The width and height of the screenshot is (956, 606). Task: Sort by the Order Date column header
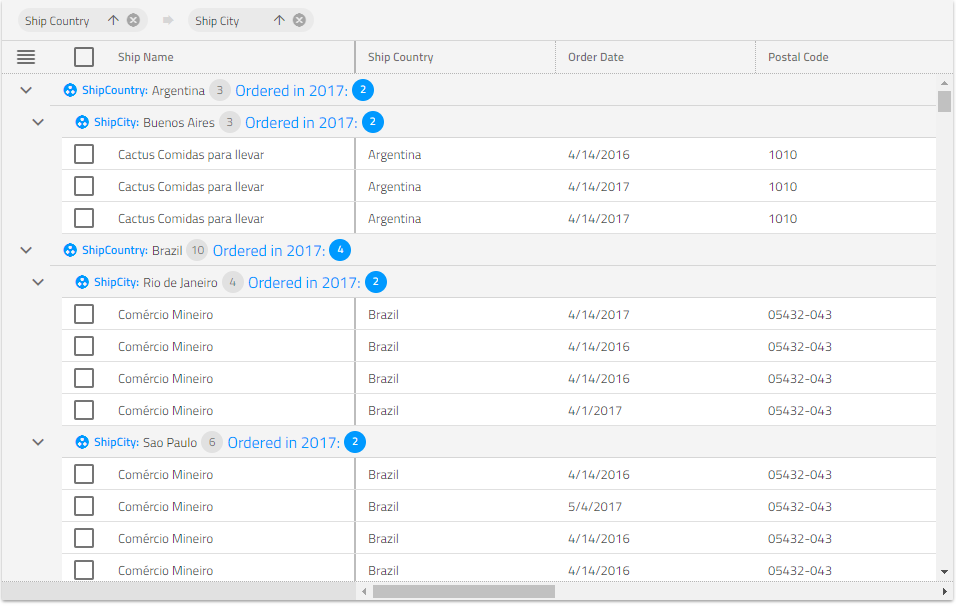click(596, 57)
